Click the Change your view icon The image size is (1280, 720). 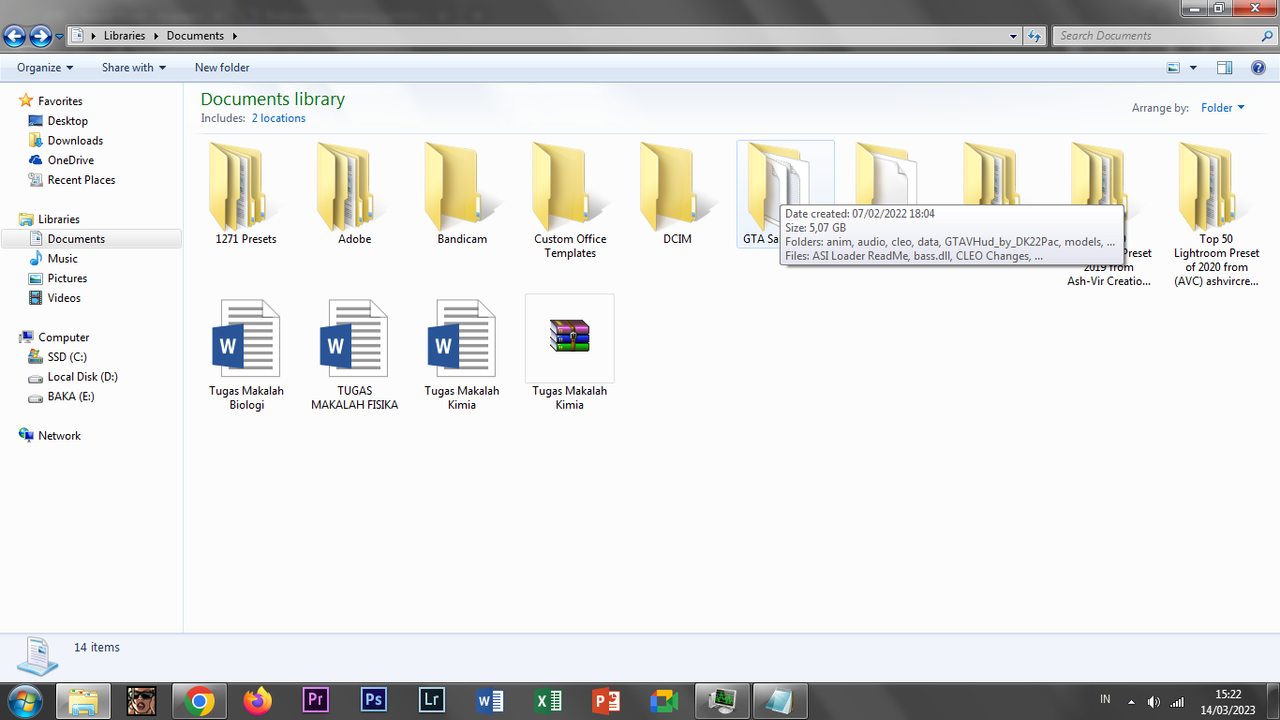[x=1173, y=68]
